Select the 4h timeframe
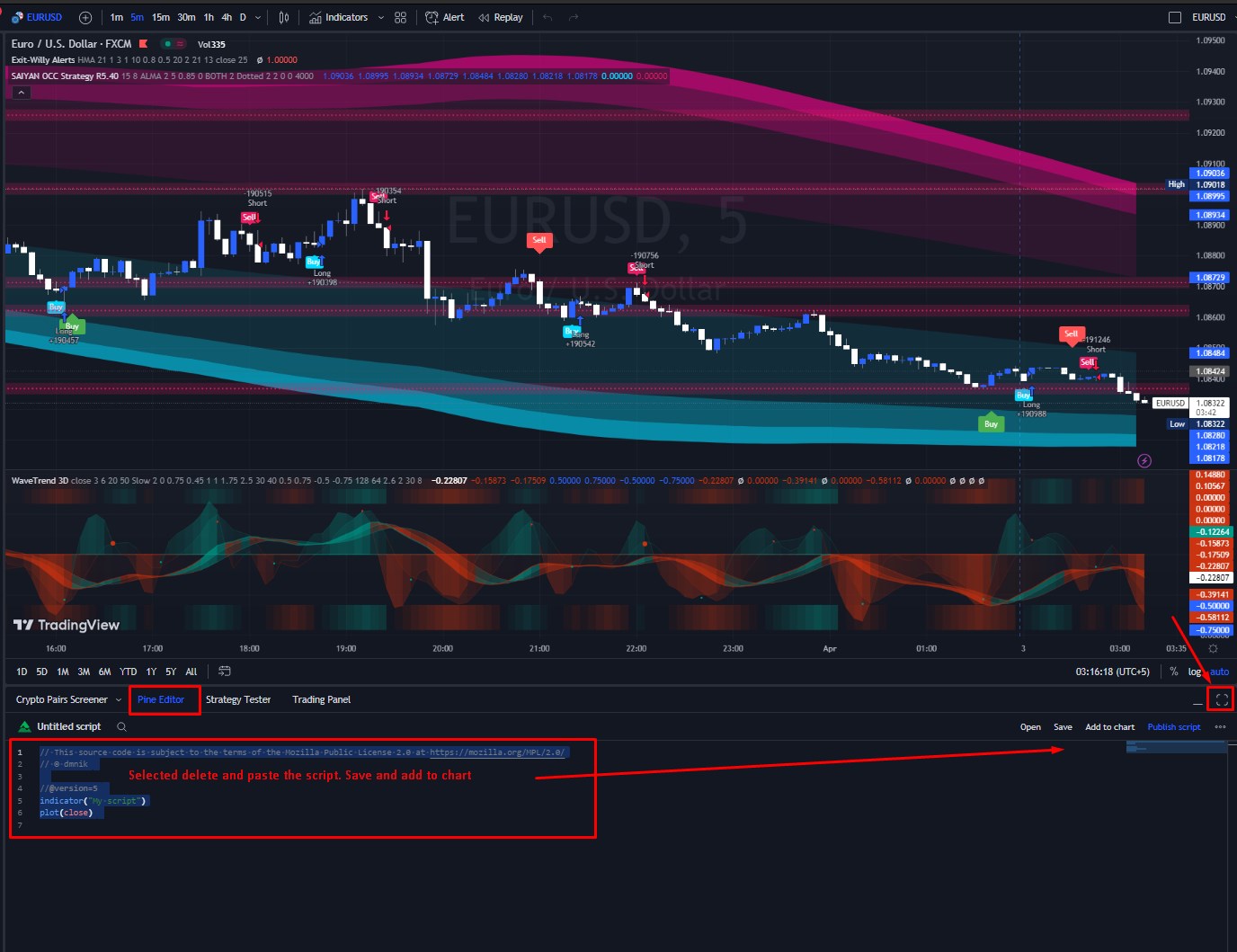 [227, 17]
